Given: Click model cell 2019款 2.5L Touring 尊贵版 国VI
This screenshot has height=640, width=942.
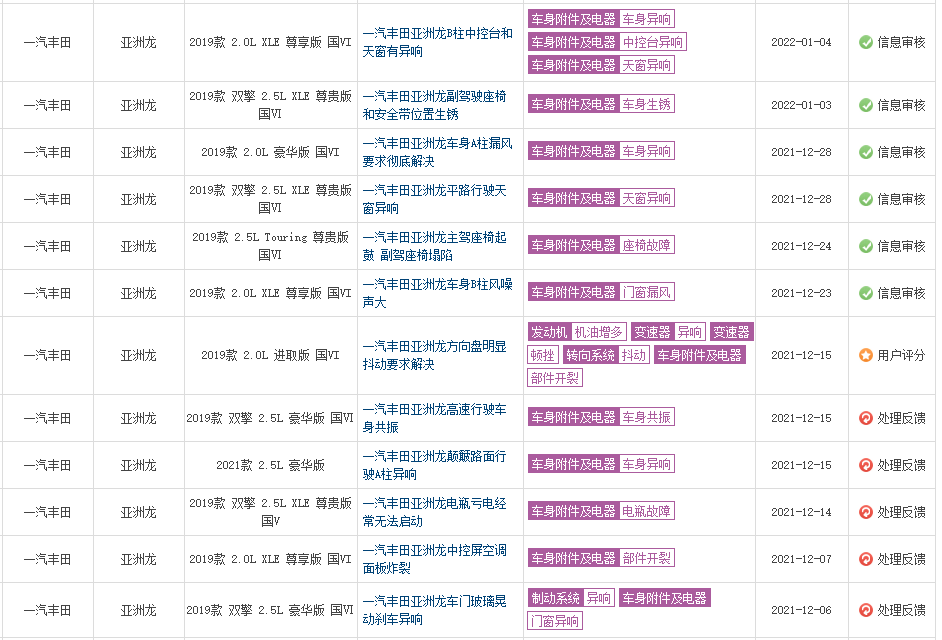Looking at the screenshot, I should click(x=270, y=246).
